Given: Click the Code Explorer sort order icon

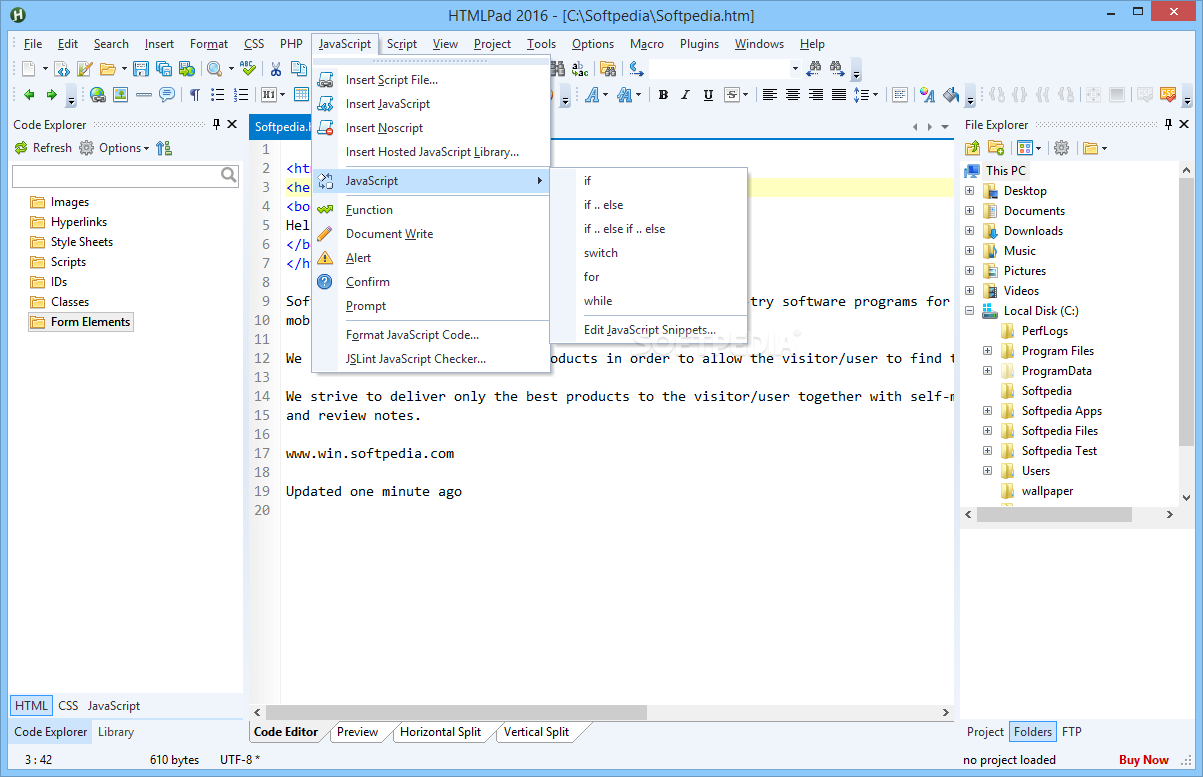Looking at the screenshot, I should point(165,148).
